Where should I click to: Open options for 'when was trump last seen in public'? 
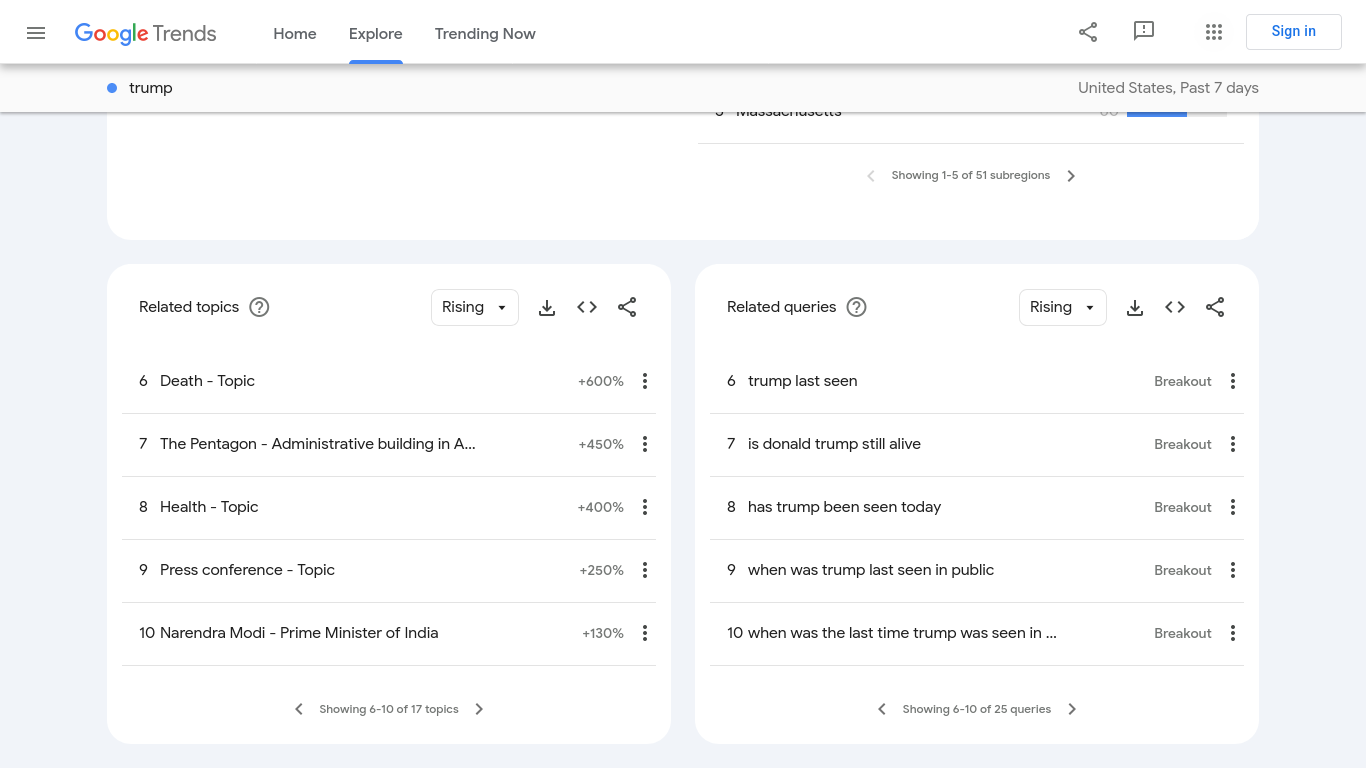(1233, 570)
